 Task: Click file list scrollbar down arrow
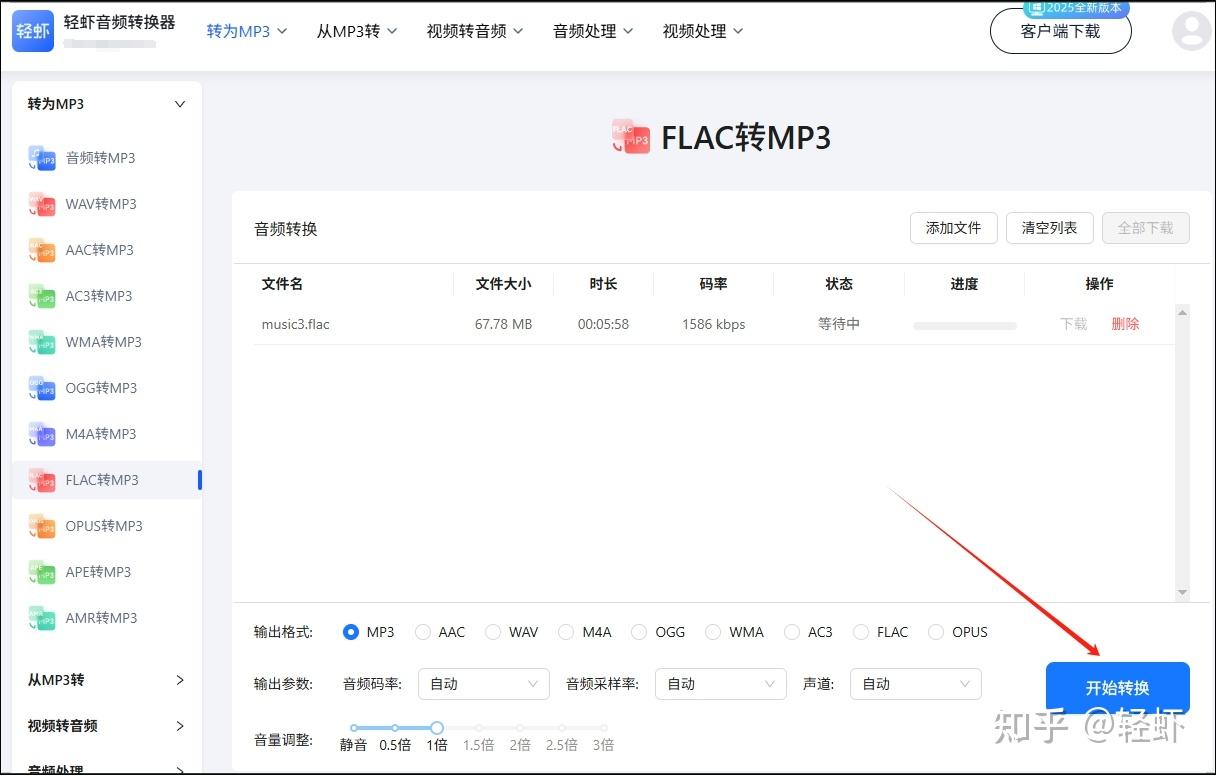1183,593
